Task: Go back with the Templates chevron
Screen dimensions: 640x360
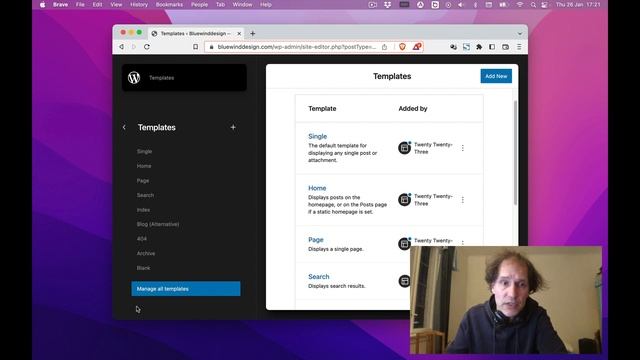Action: pyautogui.click(x=124, y=127)
